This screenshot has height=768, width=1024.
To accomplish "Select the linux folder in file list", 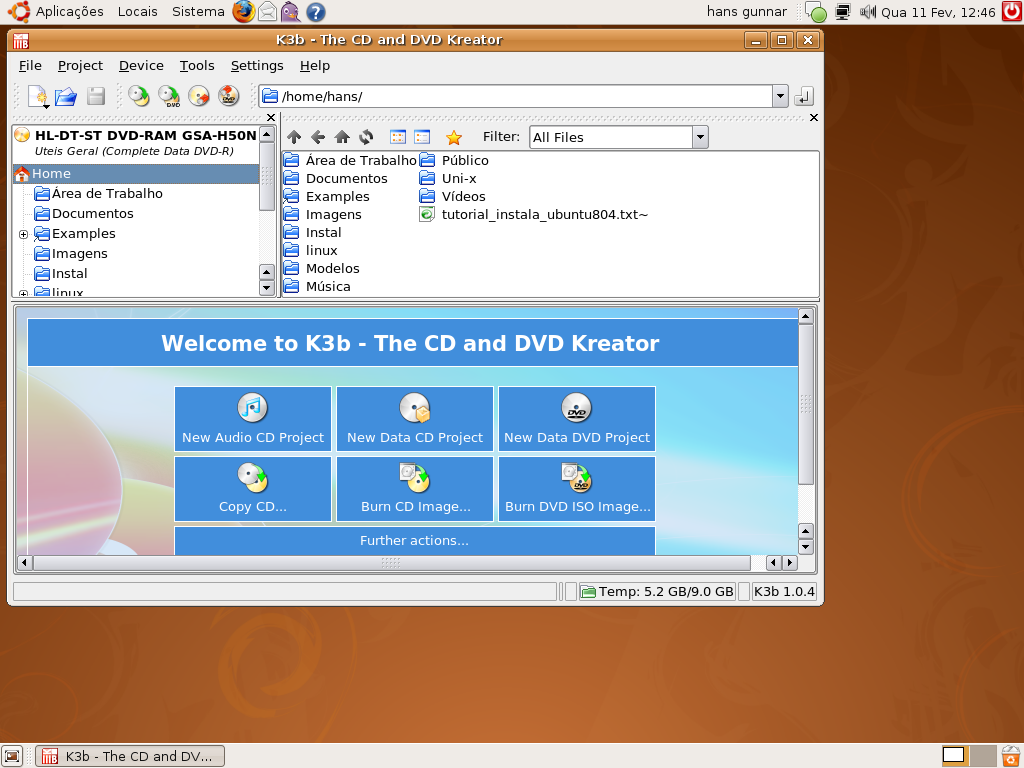I will 311,250.
